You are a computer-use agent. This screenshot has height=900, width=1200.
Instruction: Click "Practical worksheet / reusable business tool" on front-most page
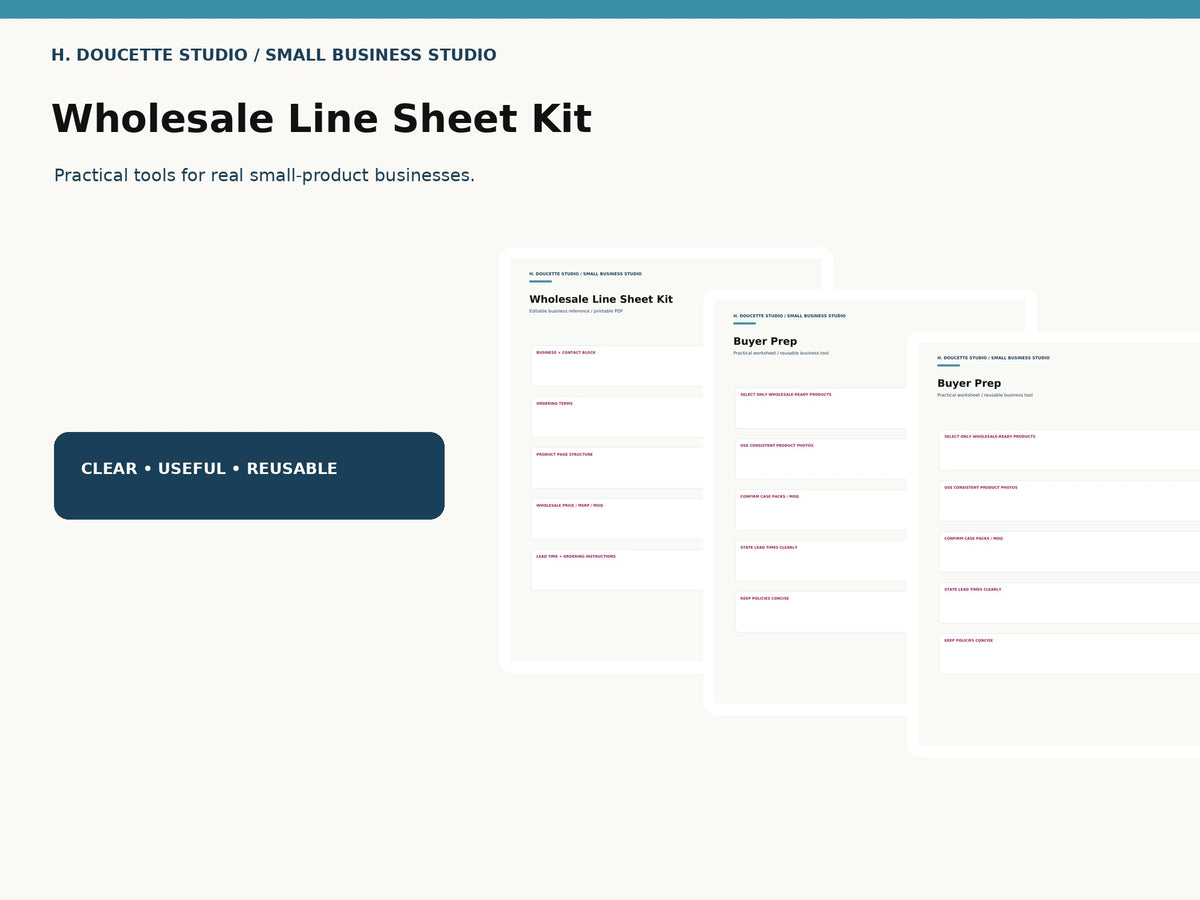[985, 395]
